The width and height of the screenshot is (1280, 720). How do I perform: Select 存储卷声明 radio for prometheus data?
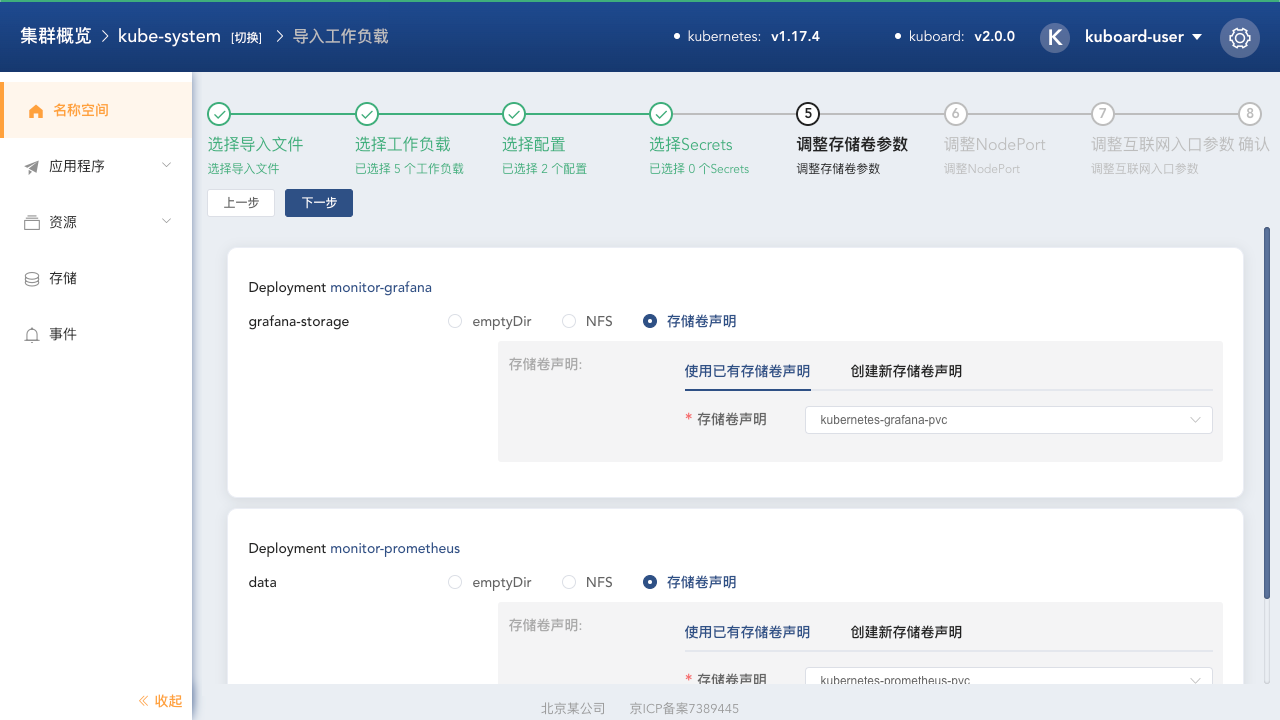click(x=650, y=582)
